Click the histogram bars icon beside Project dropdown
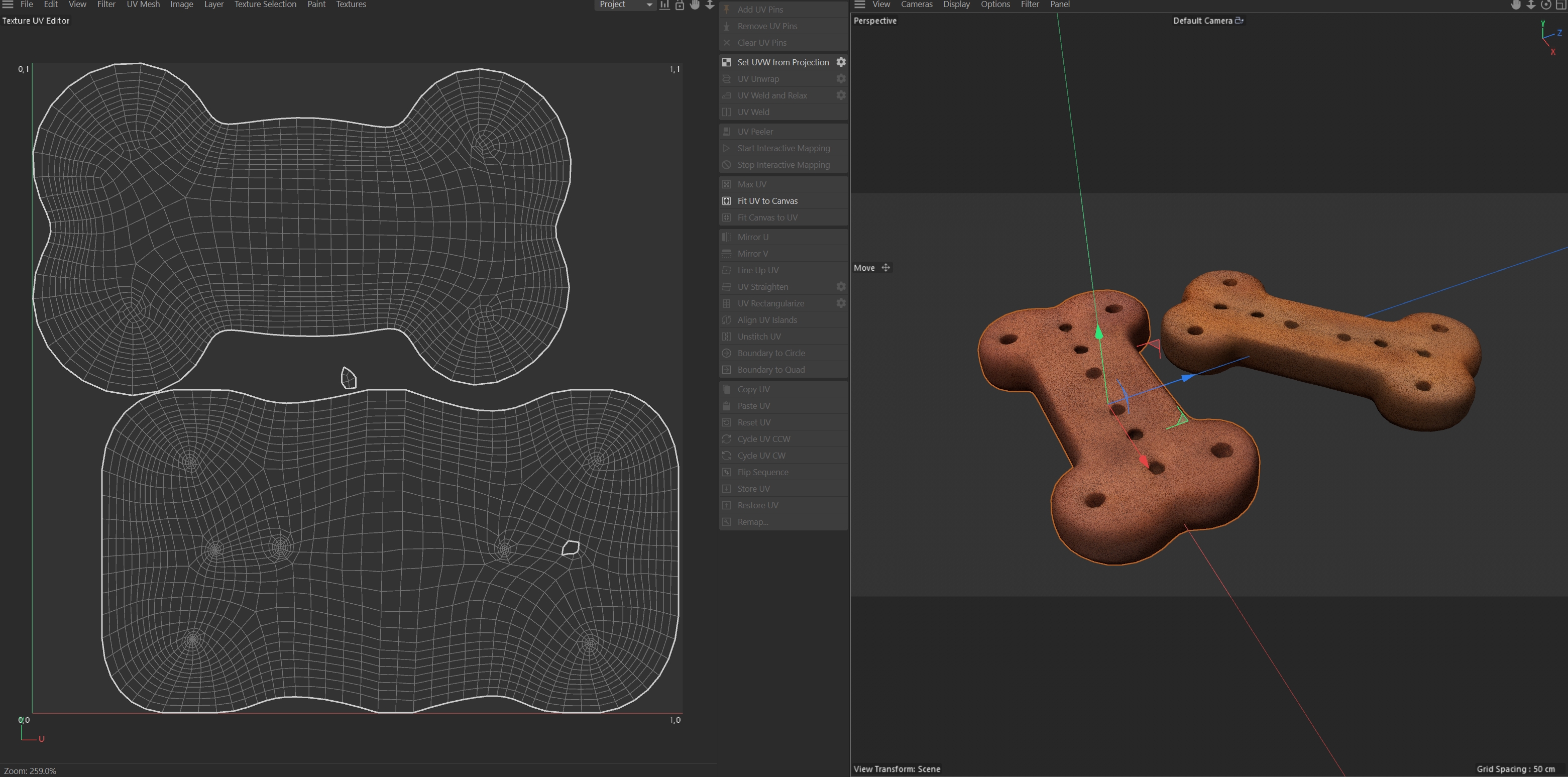1568x777 pixels. tap(664, 5)
